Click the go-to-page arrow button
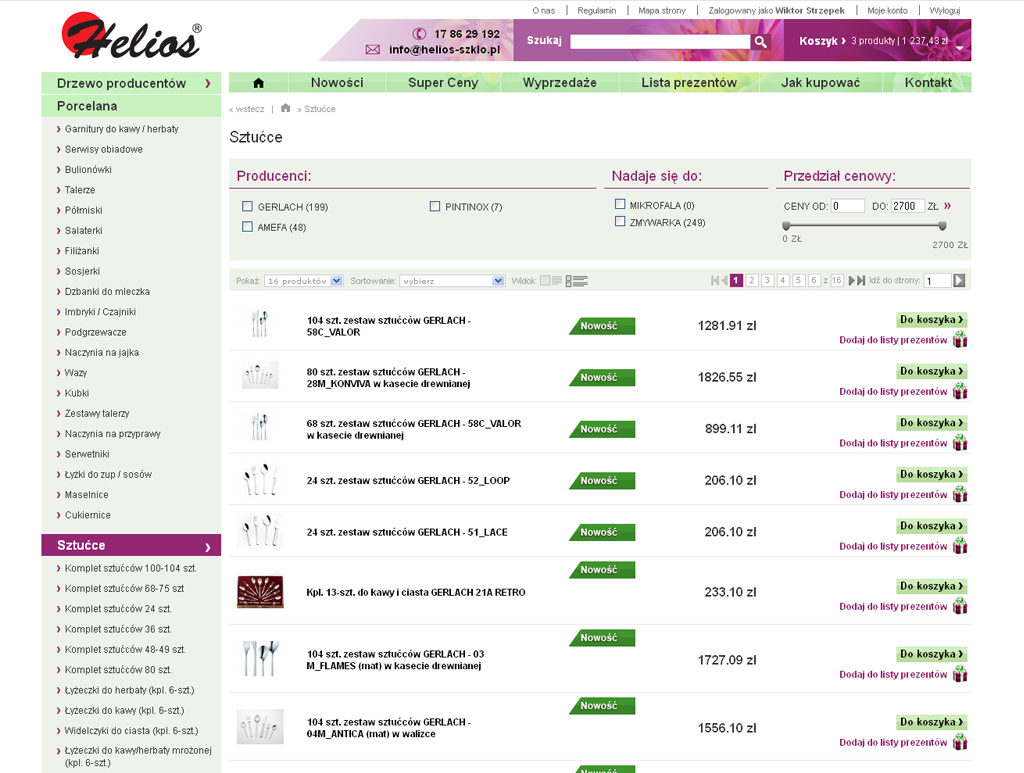Screen dimensions: 1024x773 (x=959, y=281)
